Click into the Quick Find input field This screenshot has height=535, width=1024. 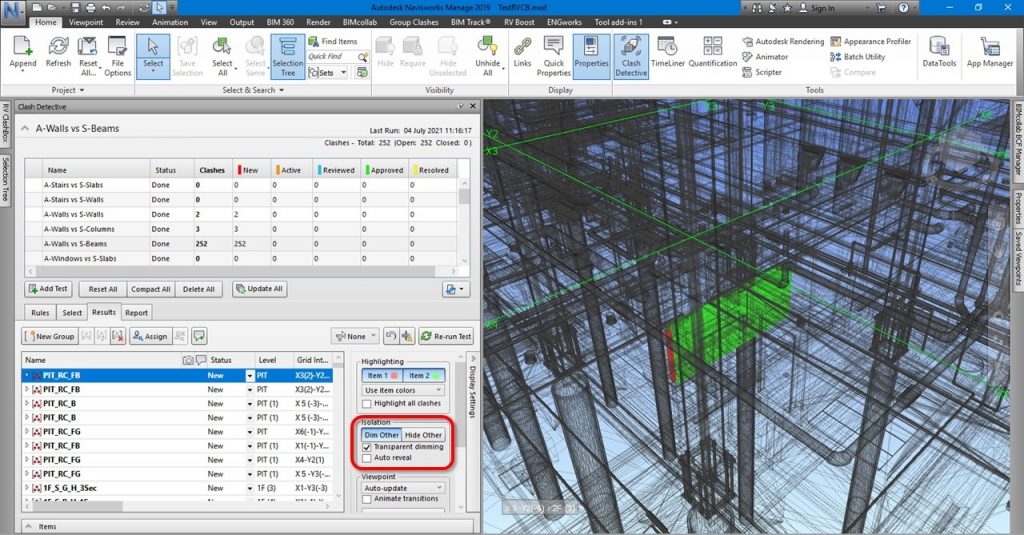point(331,57)
